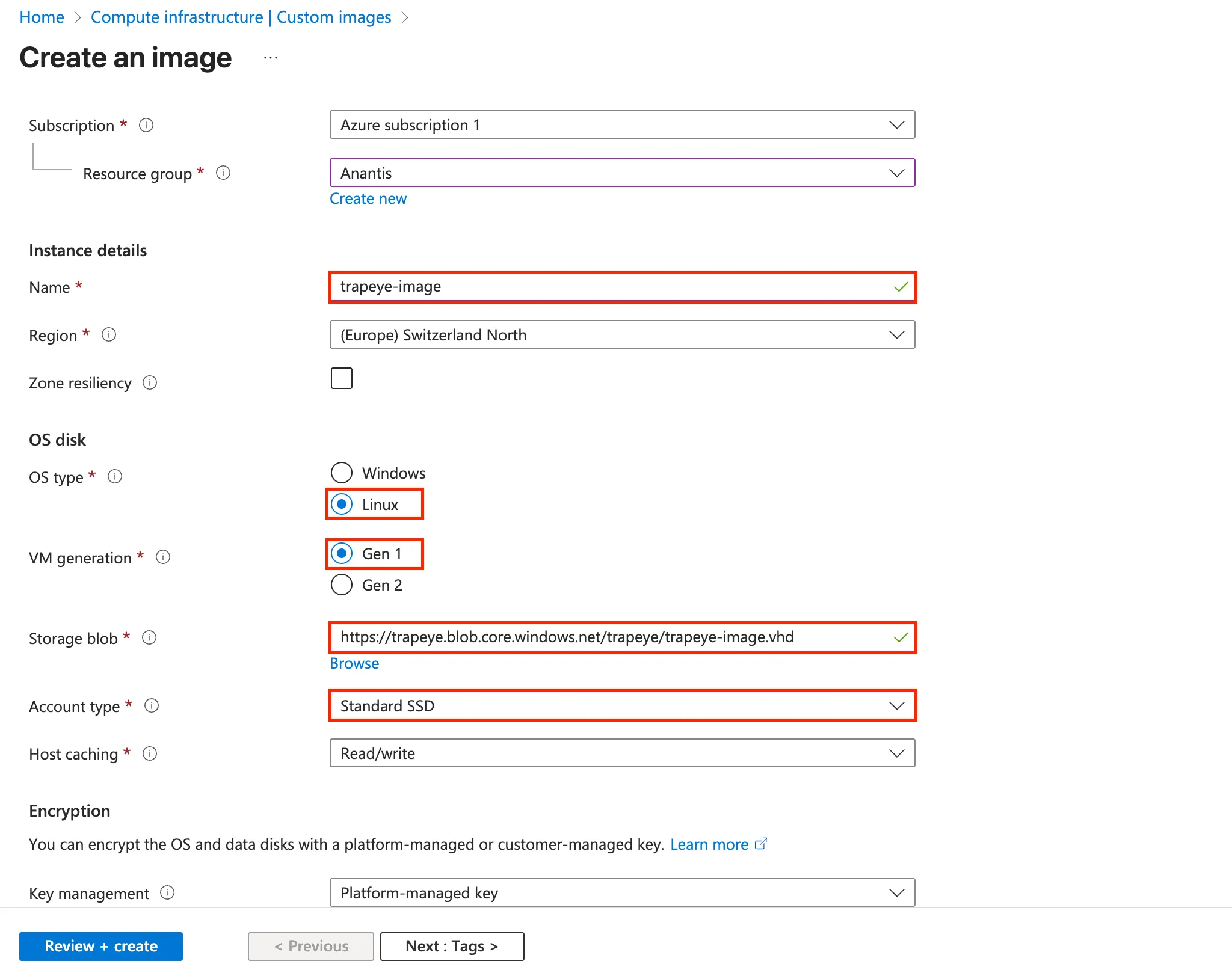Click the Review + create button

[x=100, y=945]
